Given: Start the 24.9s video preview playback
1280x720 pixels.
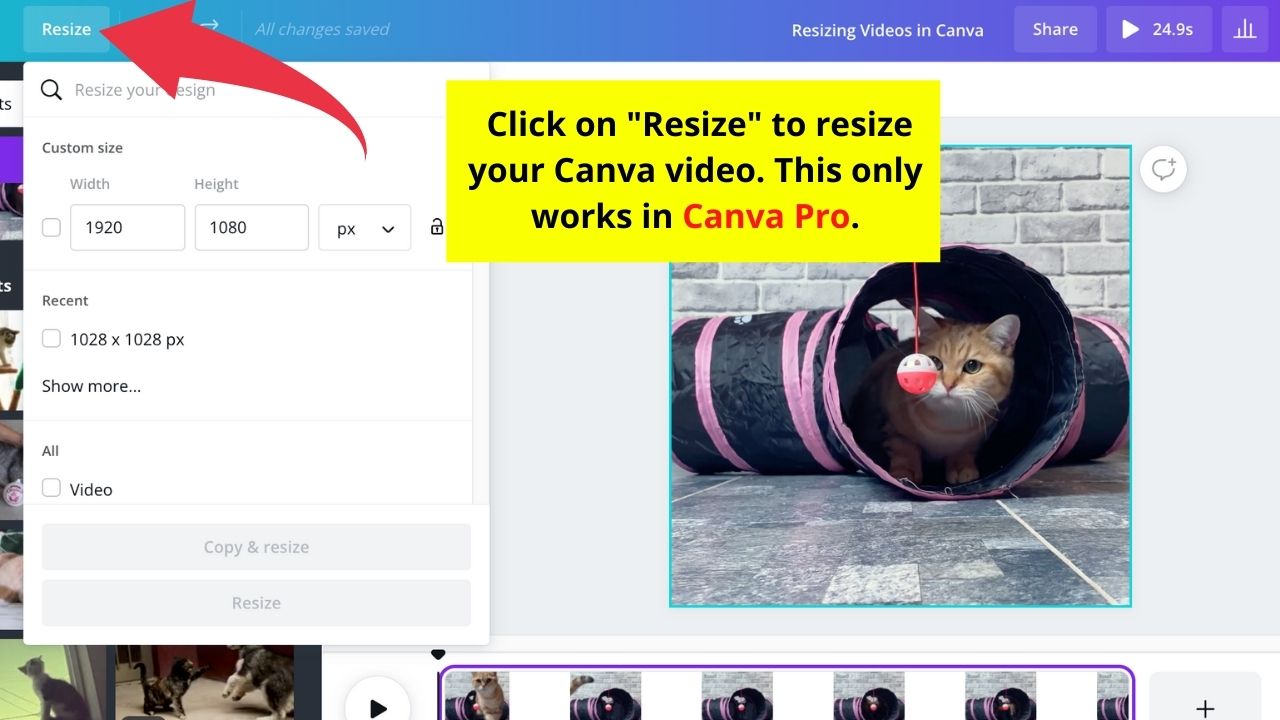Looking at the screenshot, I should pyautogui.click(x=1159, y=29).
